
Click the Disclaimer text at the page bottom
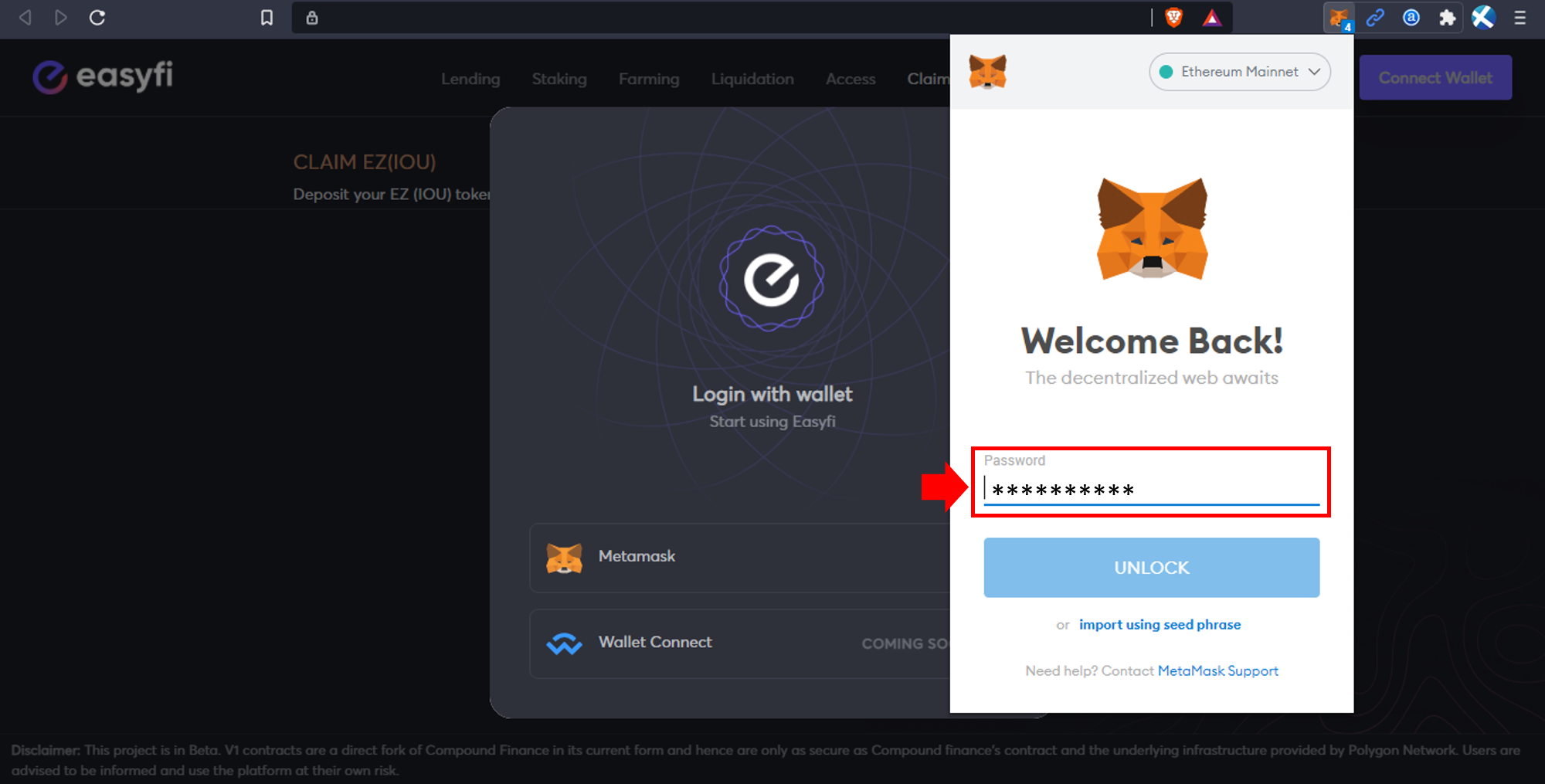click(x=766, y=760)
